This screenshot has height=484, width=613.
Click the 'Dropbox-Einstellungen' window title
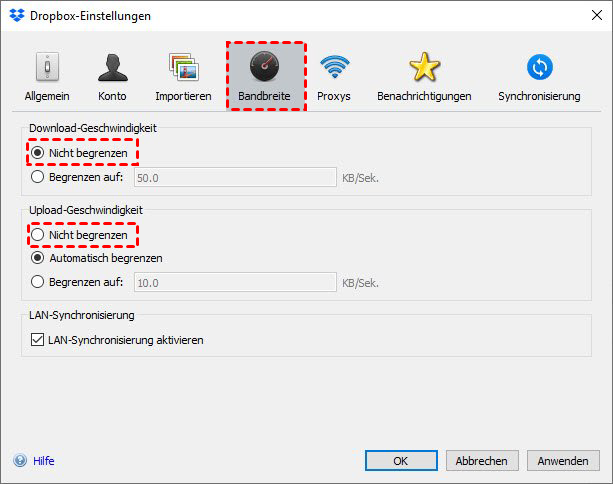[x=90, y=16]
